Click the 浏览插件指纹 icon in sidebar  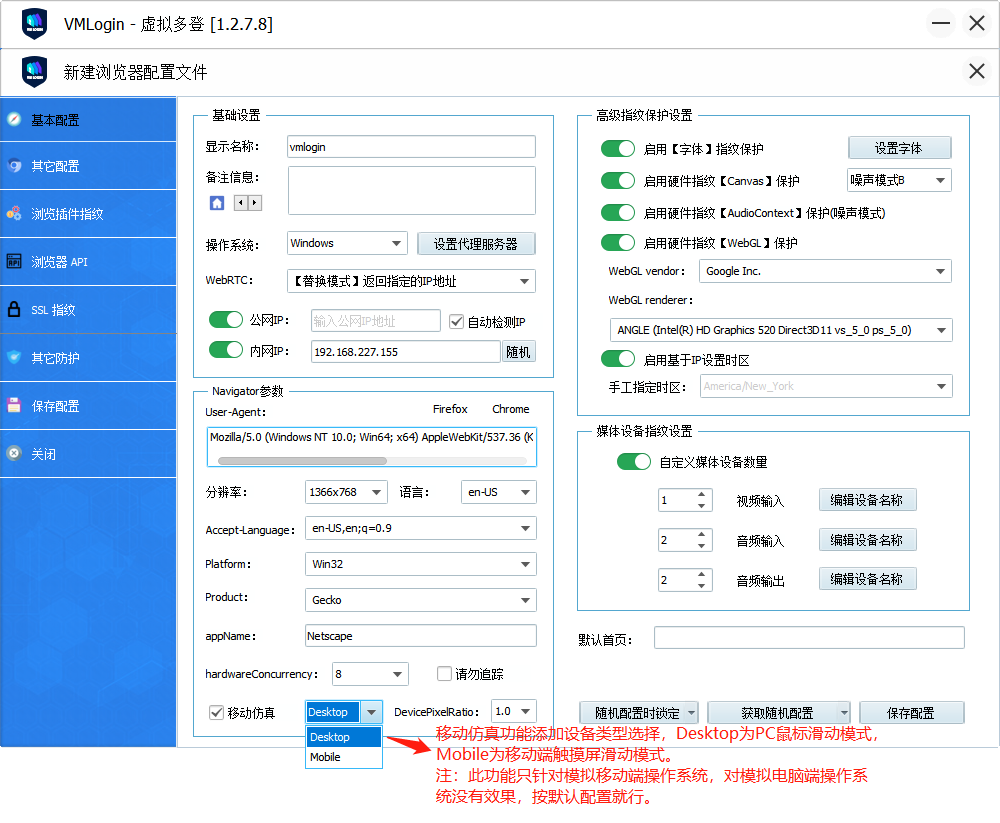(14, 214)
